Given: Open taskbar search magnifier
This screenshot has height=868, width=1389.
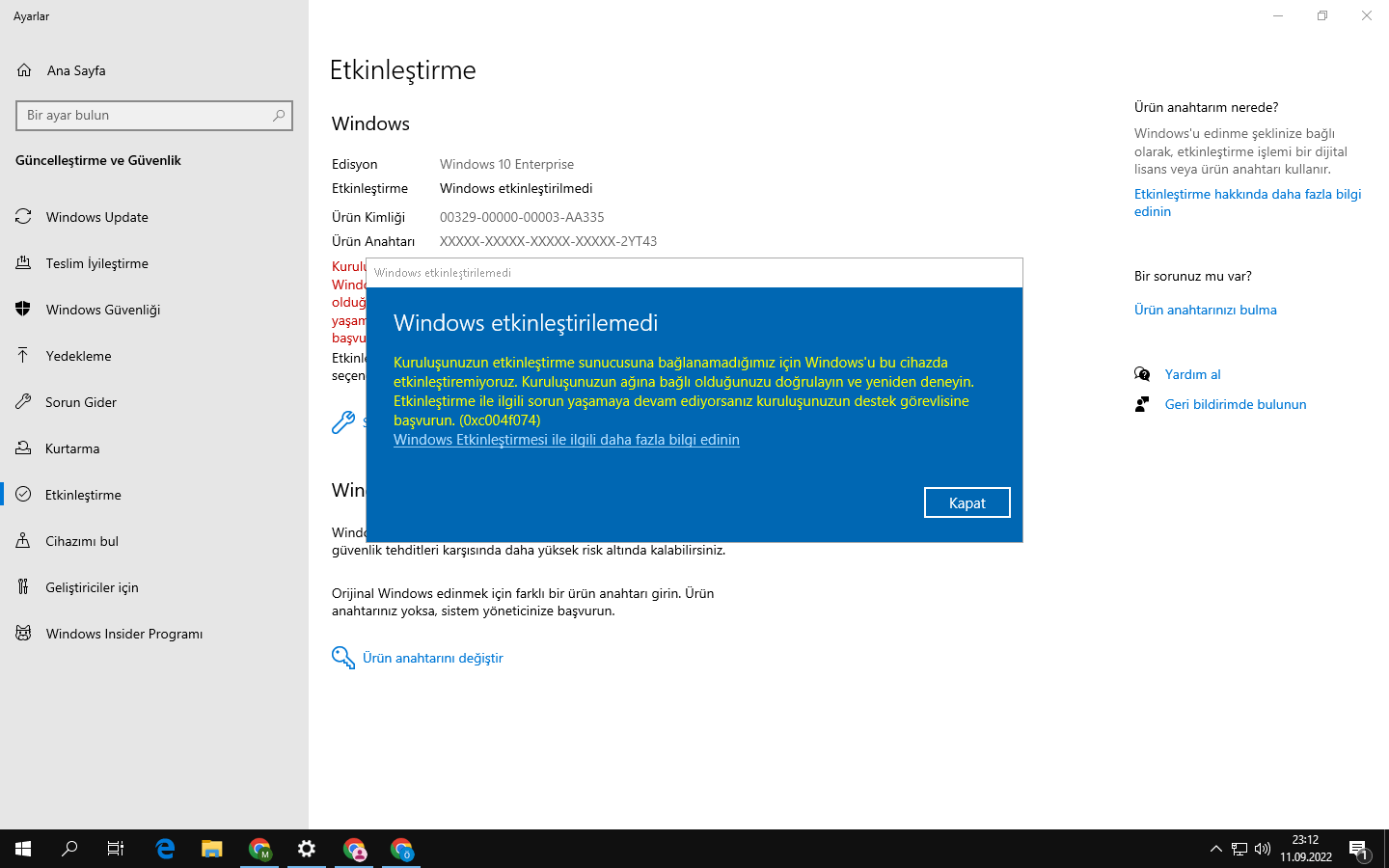Looking at the screenshot, I should (69, 849).
